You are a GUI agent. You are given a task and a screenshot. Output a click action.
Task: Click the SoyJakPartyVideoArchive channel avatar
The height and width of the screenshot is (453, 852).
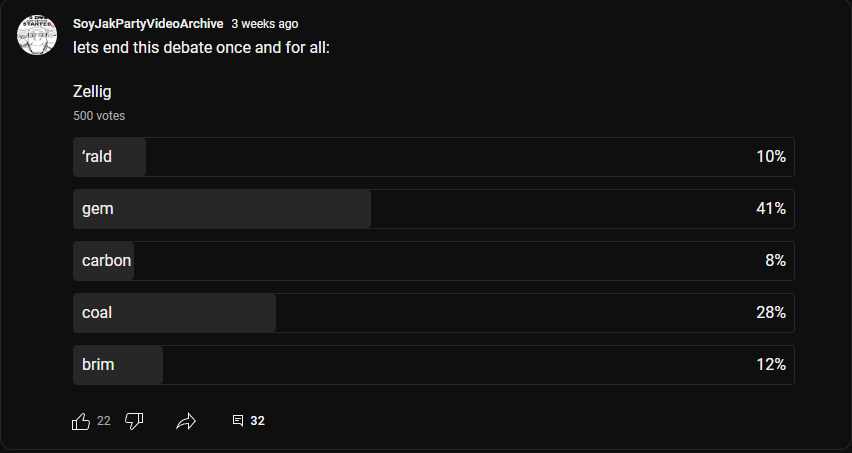point(37,35)
